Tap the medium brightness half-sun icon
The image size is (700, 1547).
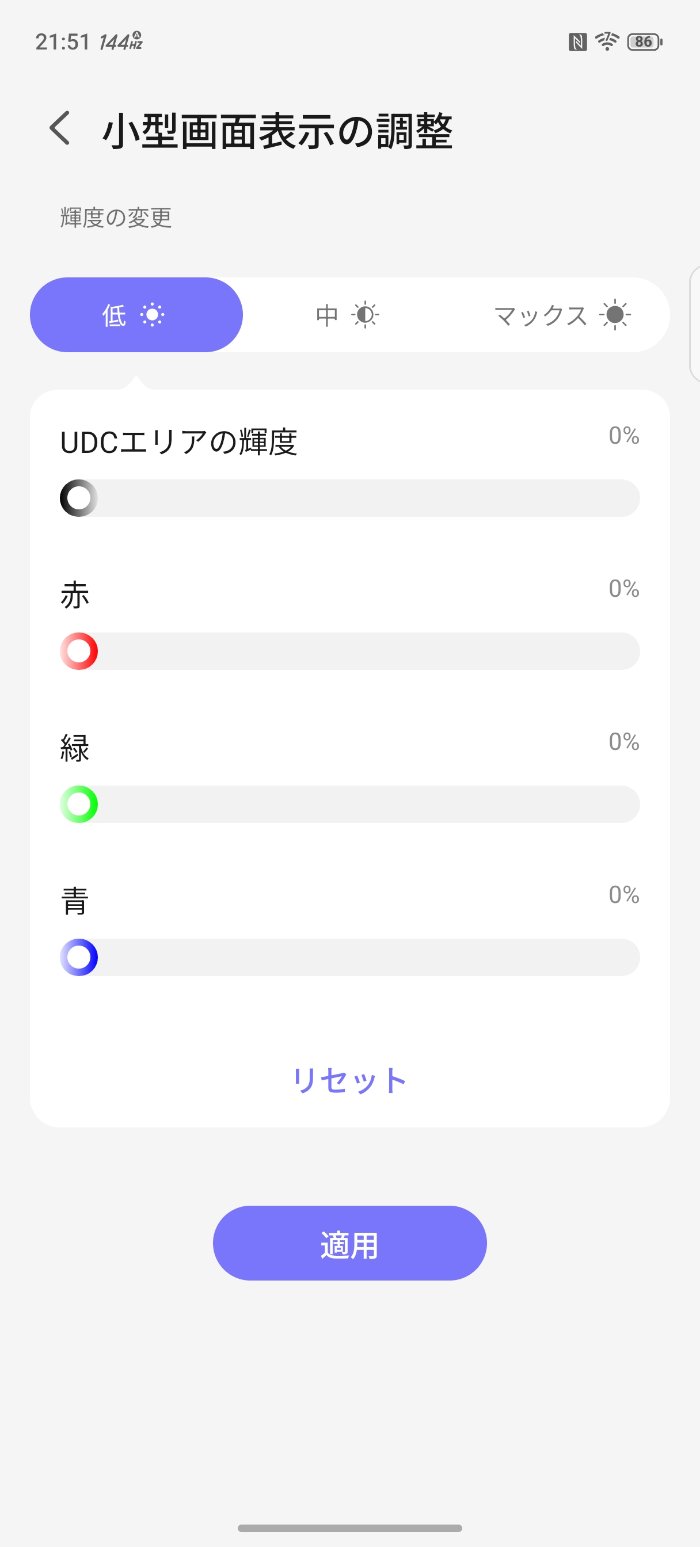coord(366,316)
